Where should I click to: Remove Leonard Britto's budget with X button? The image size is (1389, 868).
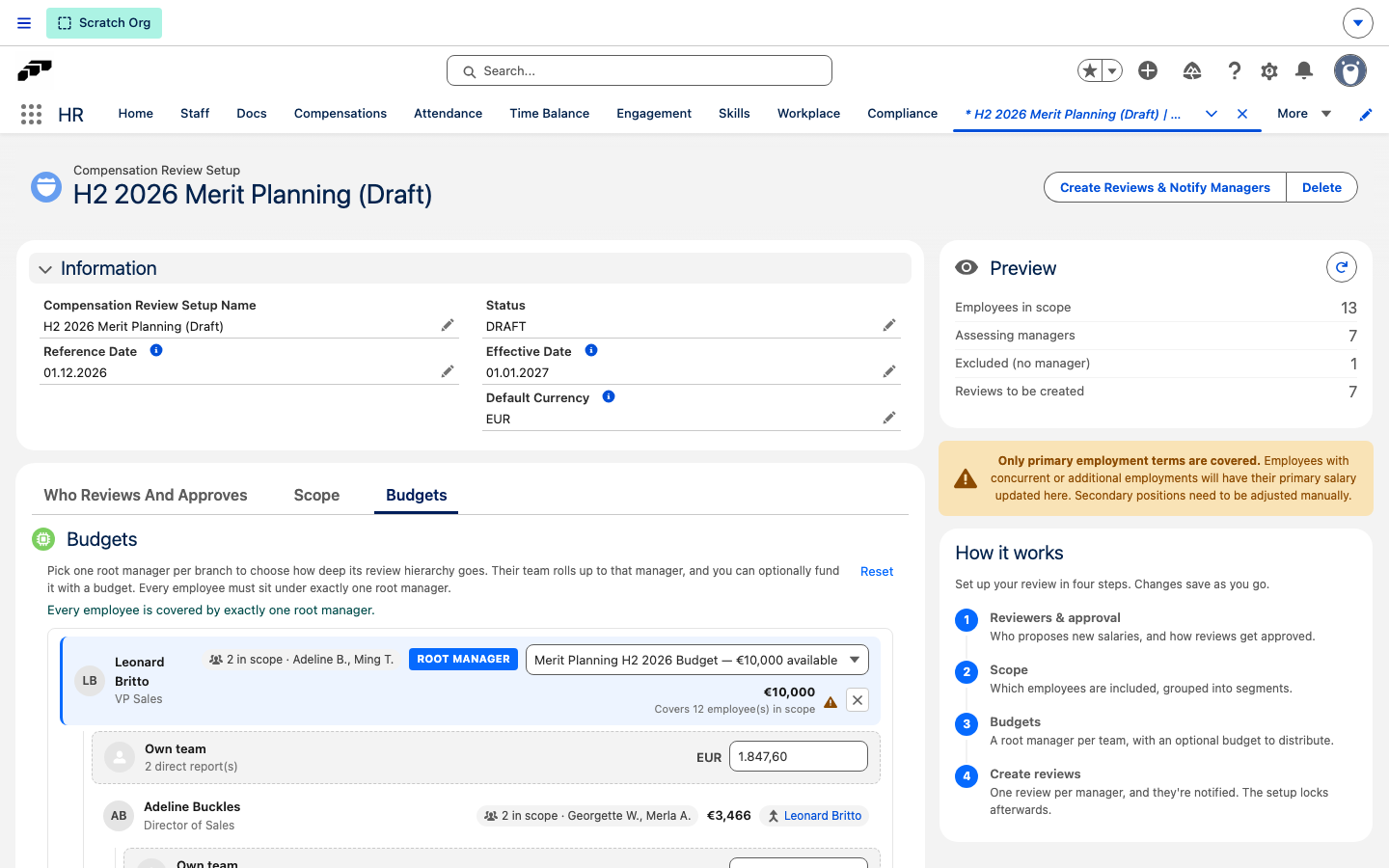pyautogui.click(x=858, y=700)
